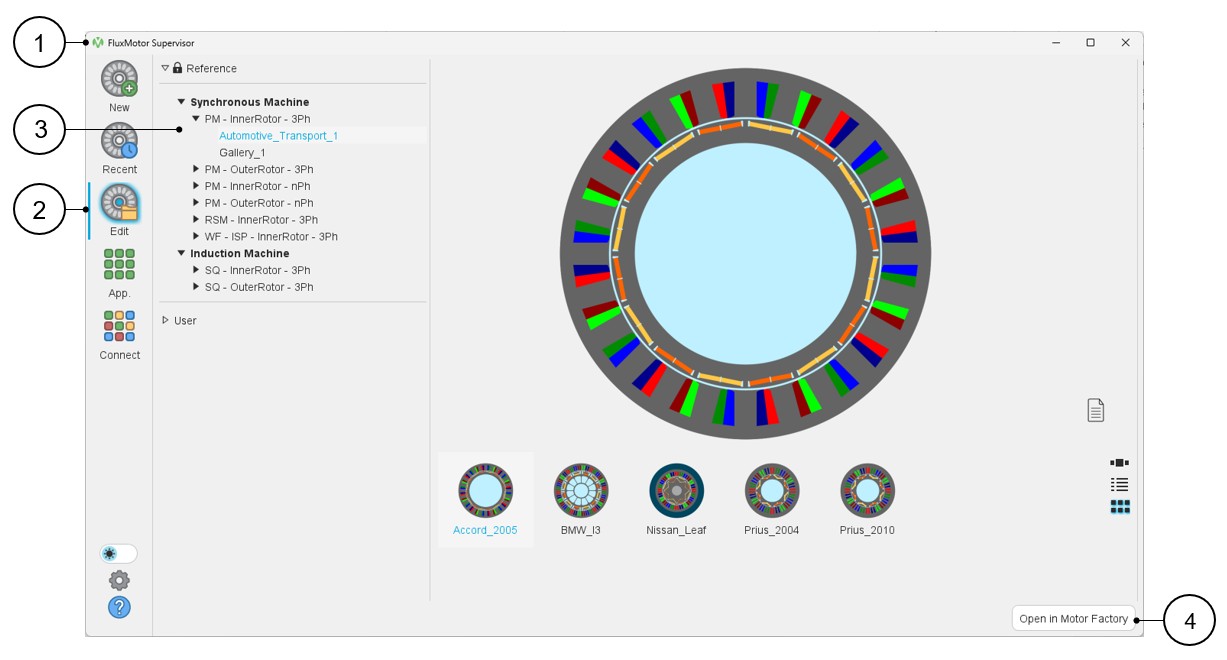This screenshot has height=660, width=1227.
Task: Expand the User section
Action: tap(166, 320)
